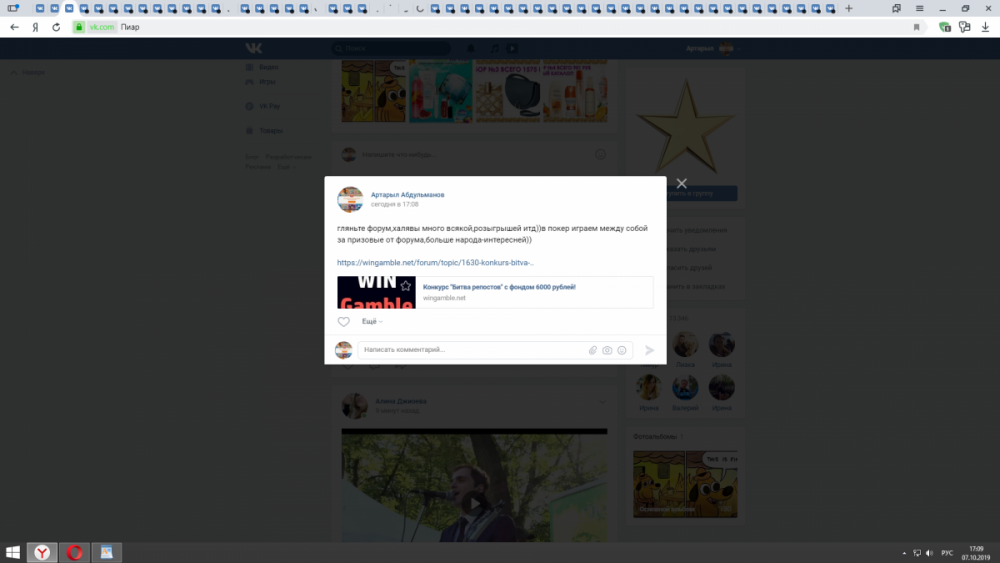This screenshot has width=1000, height=563.
Task: Open the РУС language switcher in tray
Action: pos(946,552)
